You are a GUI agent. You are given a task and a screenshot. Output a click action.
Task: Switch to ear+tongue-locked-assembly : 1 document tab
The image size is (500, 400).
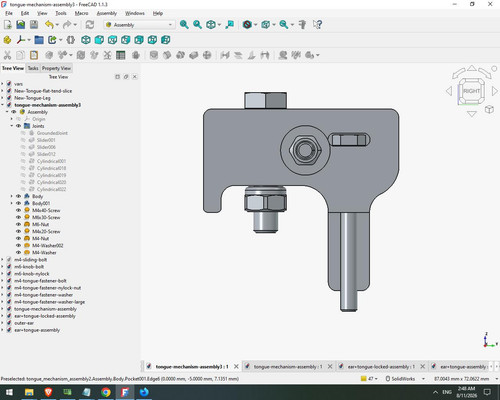381,367
